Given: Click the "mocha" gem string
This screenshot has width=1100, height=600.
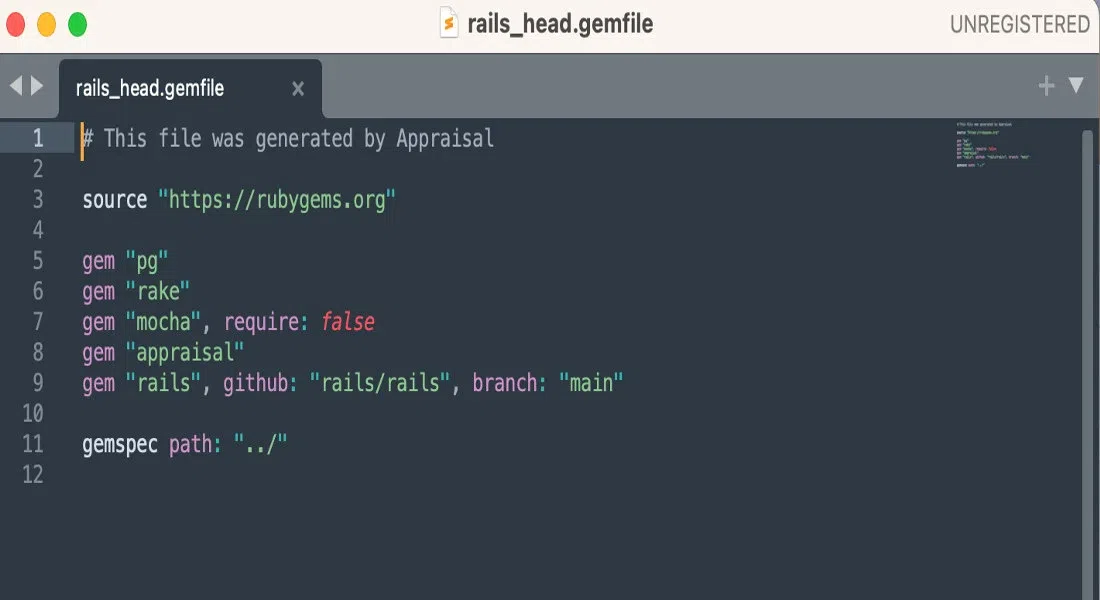Looking at the screenshot, I should pyautogui.click(x=163, y=322).
